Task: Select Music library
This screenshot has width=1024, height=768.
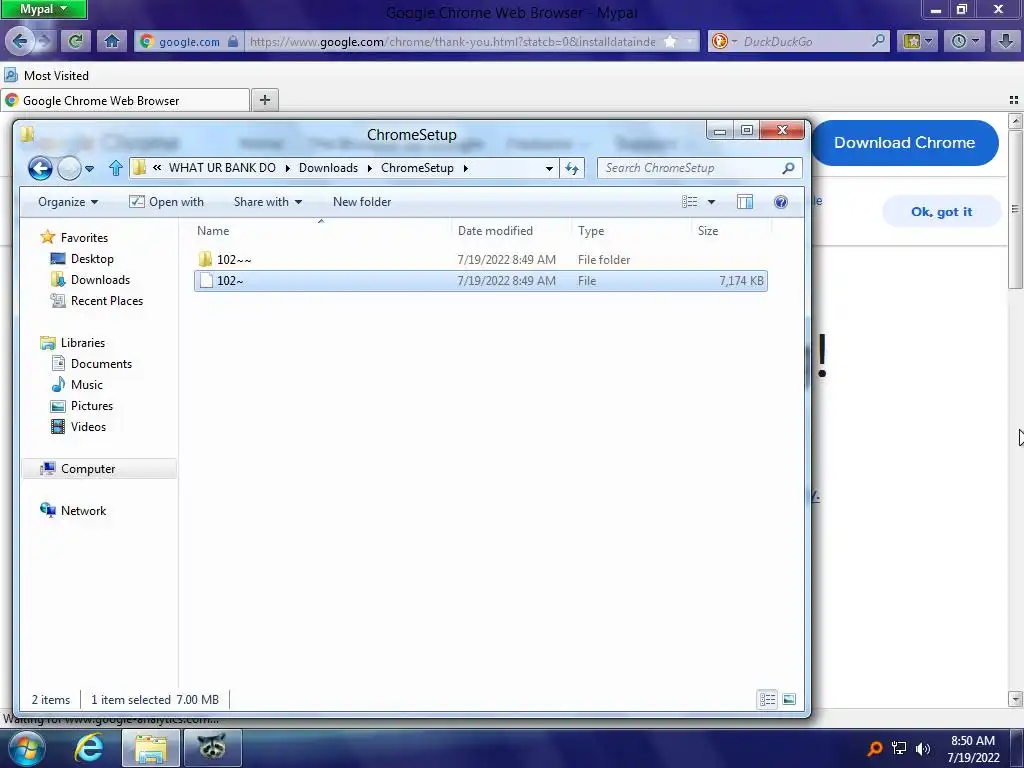Action: pos(86,385)
